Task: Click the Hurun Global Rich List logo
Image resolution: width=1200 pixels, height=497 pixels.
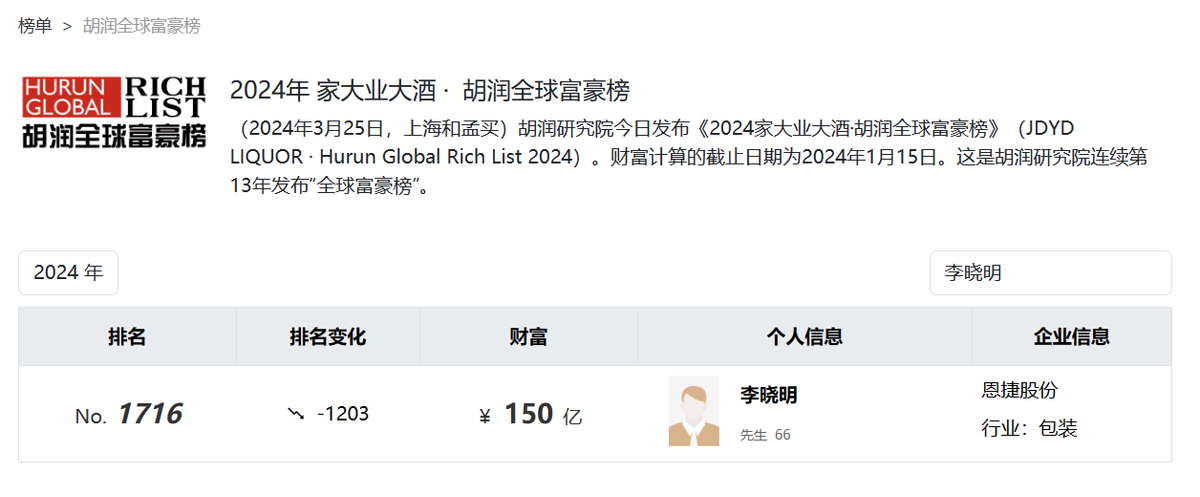Action: tap(114, 112)
